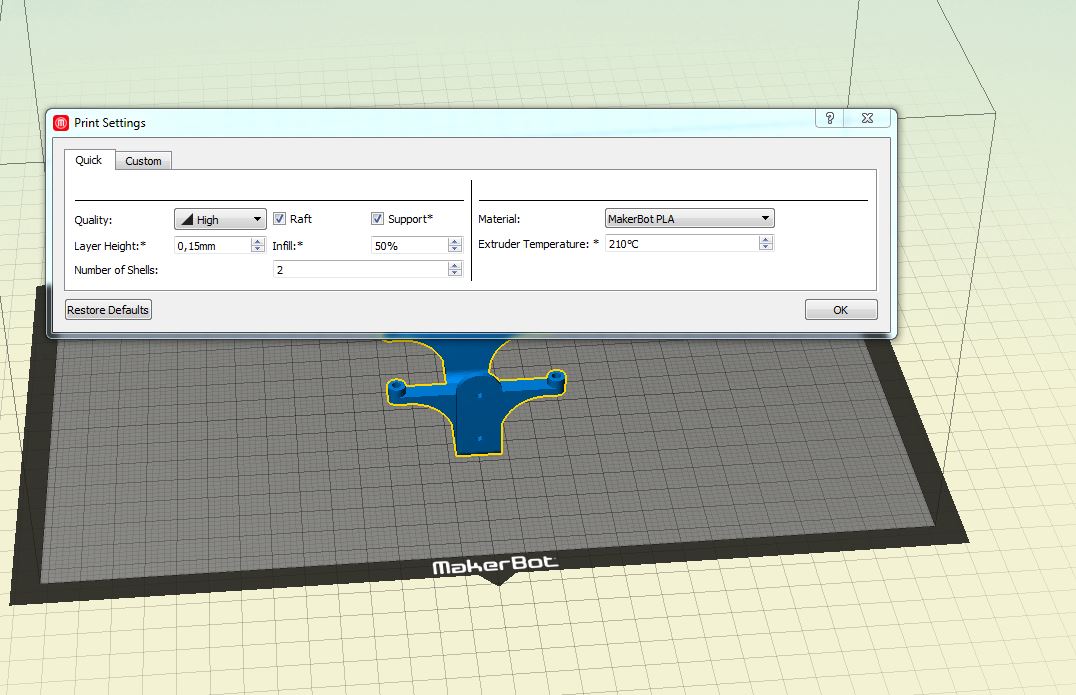Click the Number of Shells field
Image resolution: width=1076 pixels, height=695 pixels.
click(360, 270)
